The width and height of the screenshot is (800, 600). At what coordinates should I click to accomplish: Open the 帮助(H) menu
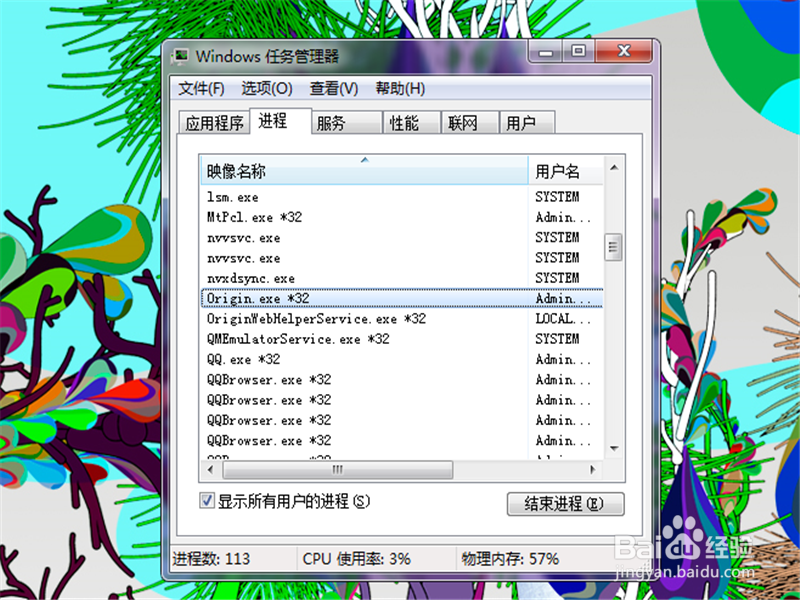(400, 88)
